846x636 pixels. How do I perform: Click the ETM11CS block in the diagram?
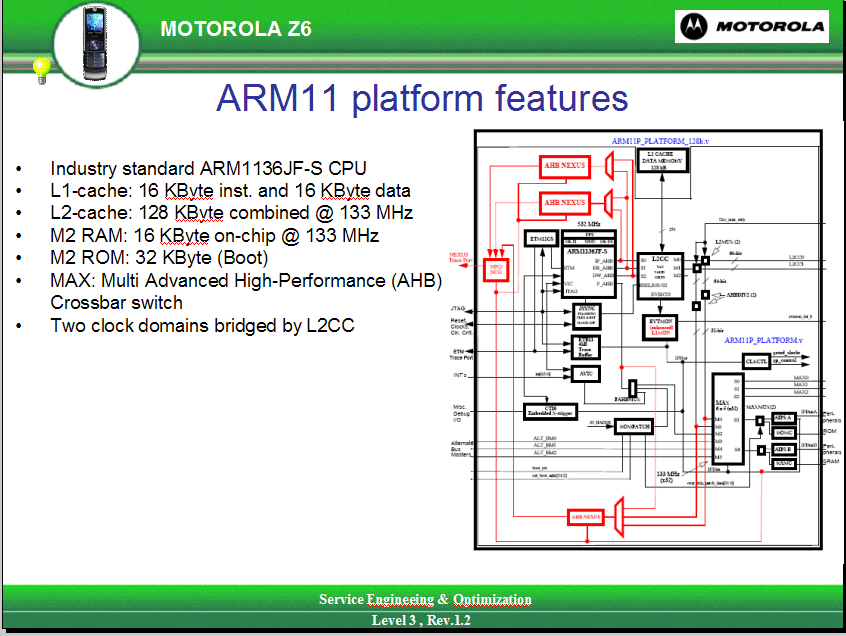541,238
